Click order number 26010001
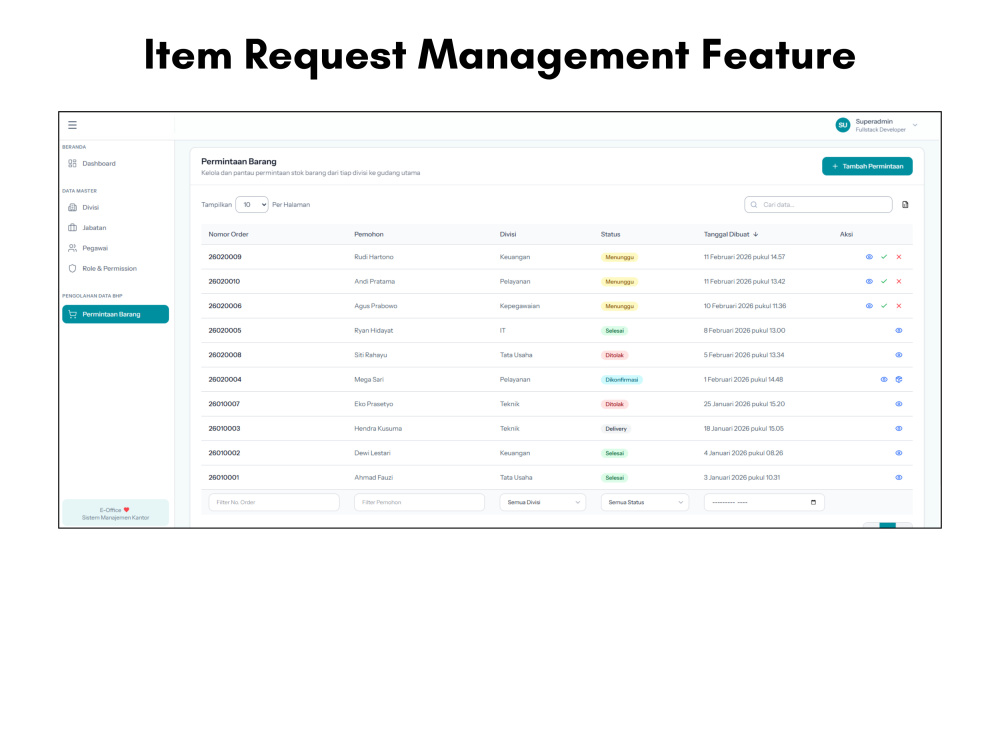This screenshot has width=1000, height=750. coord(224,478)
